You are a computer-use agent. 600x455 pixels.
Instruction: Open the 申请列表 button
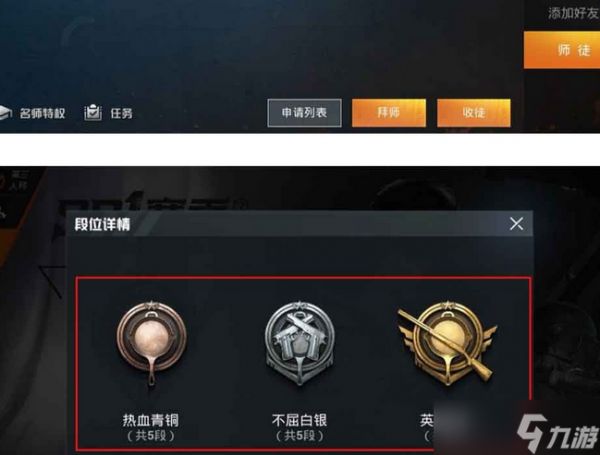pyautogui.click(x=305, y=113)
